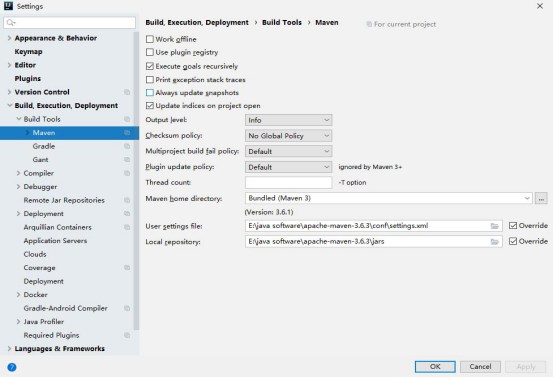
Task: Click the help question mark icon
Action: point(12,367)
